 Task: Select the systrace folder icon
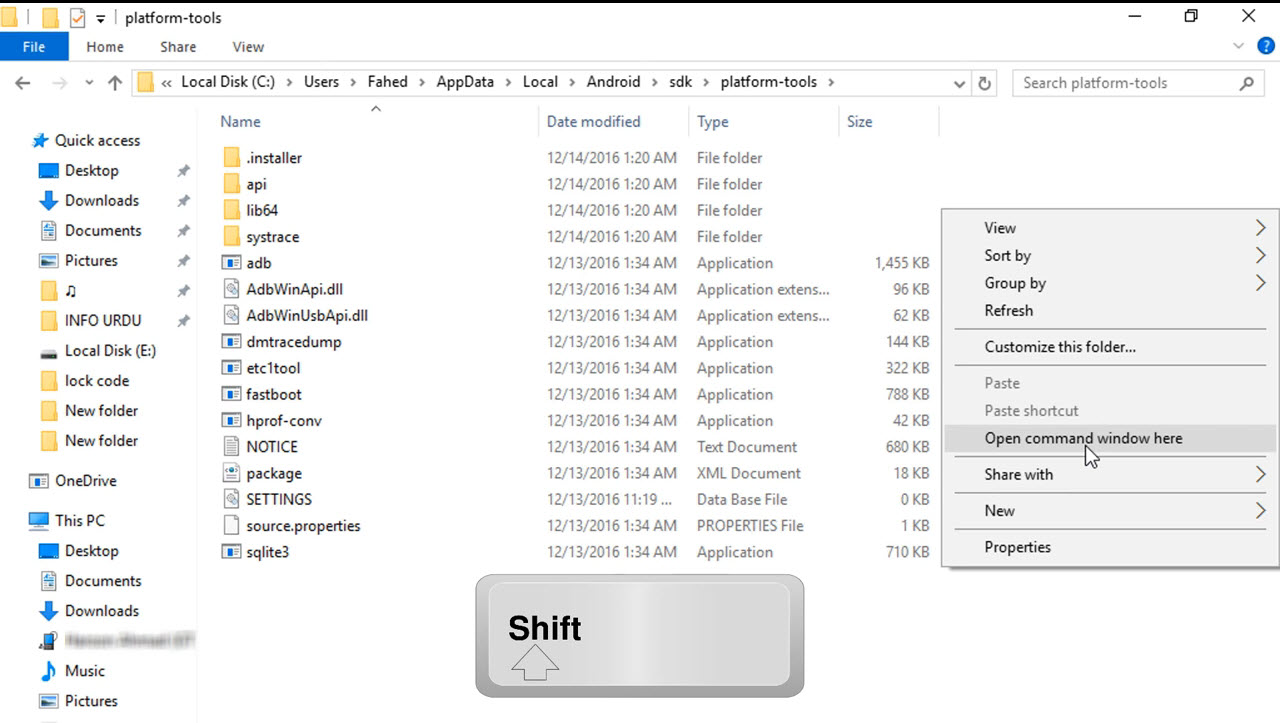[x=231, y=237]
